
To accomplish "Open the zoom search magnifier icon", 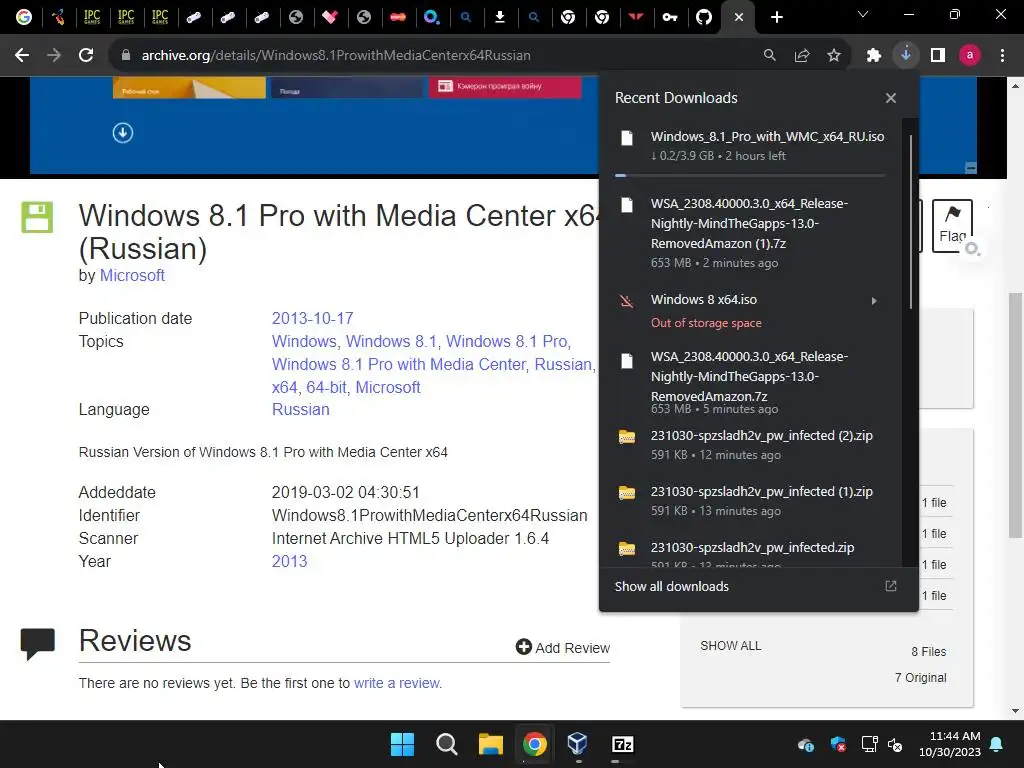I will (x=770, y=56).
